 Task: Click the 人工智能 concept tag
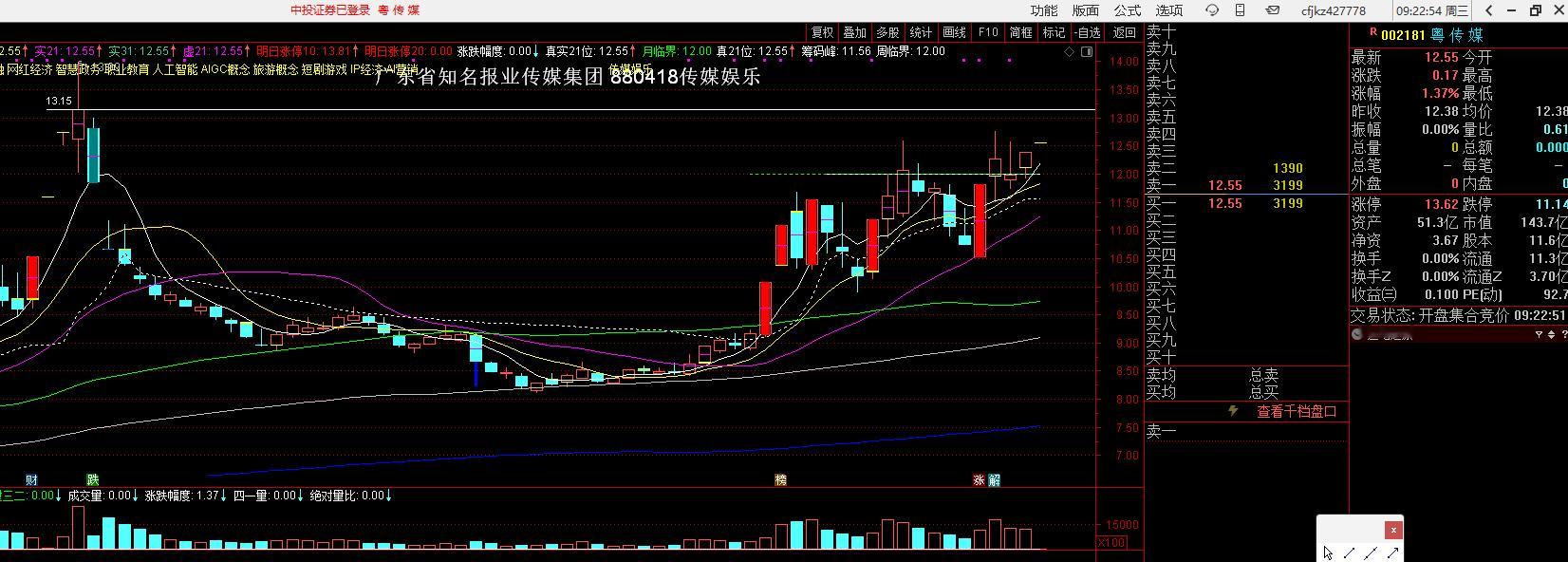(176, 69)
